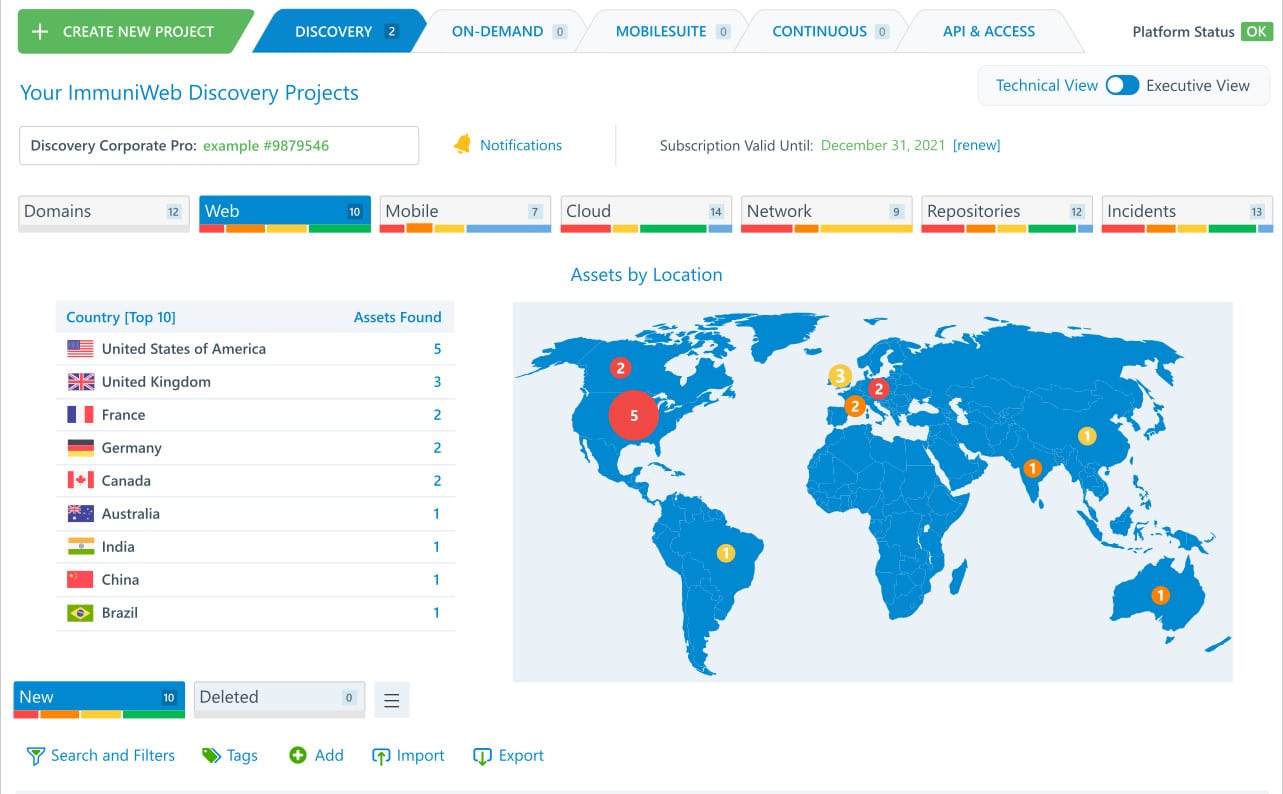Click the United States flag icon
Viewport: 1283px width, 794px height.
tap(80, 349)
